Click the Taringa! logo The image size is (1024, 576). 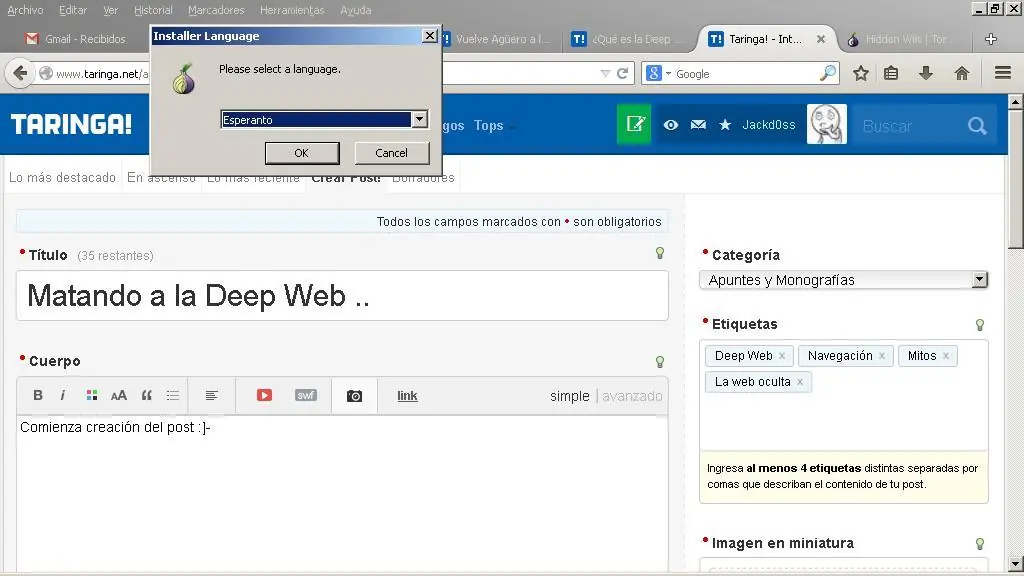pyautogui.click(x=71, y=124)
